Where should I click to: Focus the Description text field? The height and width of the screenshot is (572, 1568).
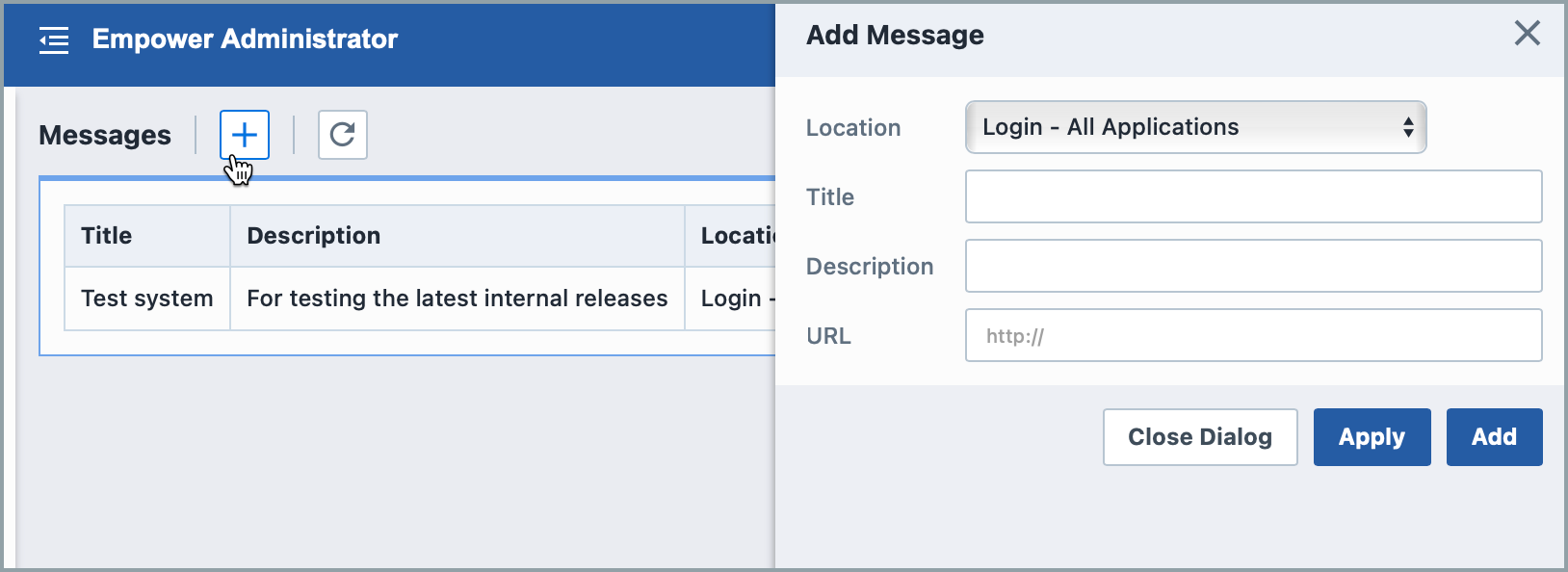[x=1253, y=266]
